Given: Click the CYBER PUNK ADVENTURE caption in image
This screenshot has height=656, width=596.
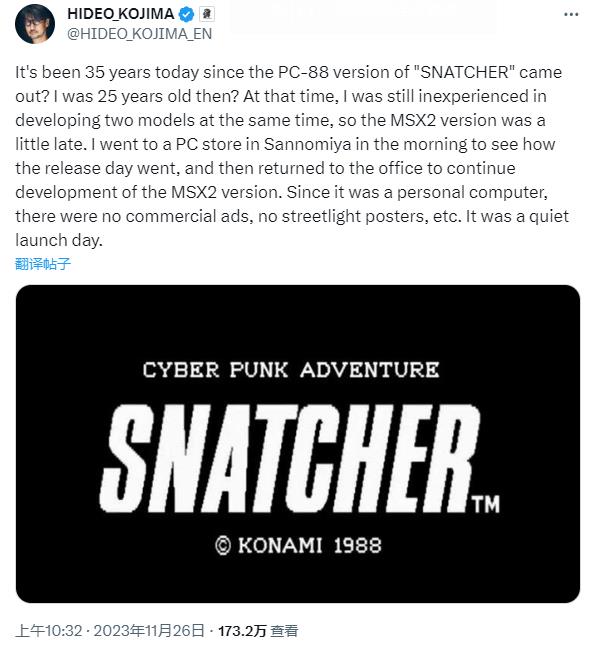Looking at the screenshot, I should tap(291, 370).
